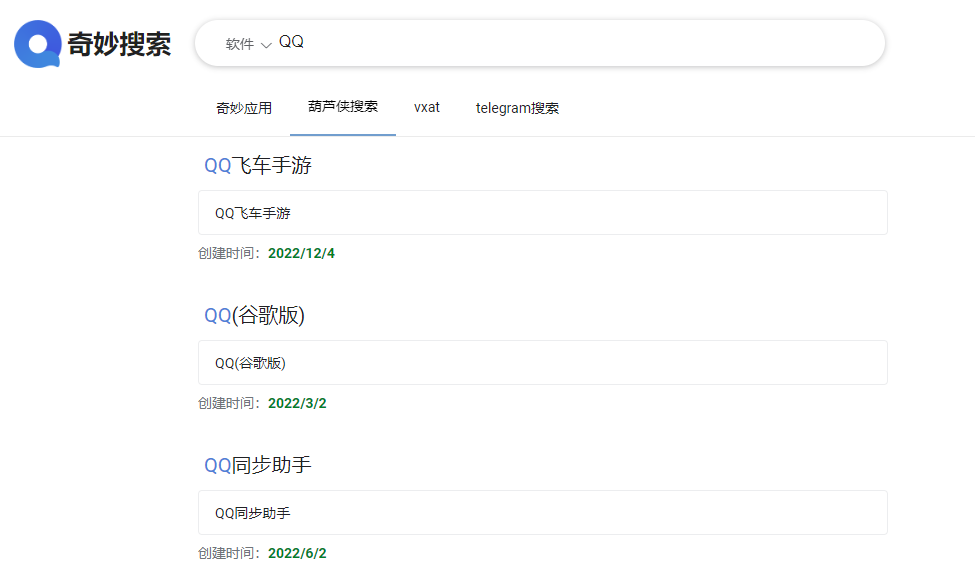Open the 软件 category dropdown
Image resolution: width=975 pixels, height=575 pixels.
pyautogui.click(x=248, y=44)
